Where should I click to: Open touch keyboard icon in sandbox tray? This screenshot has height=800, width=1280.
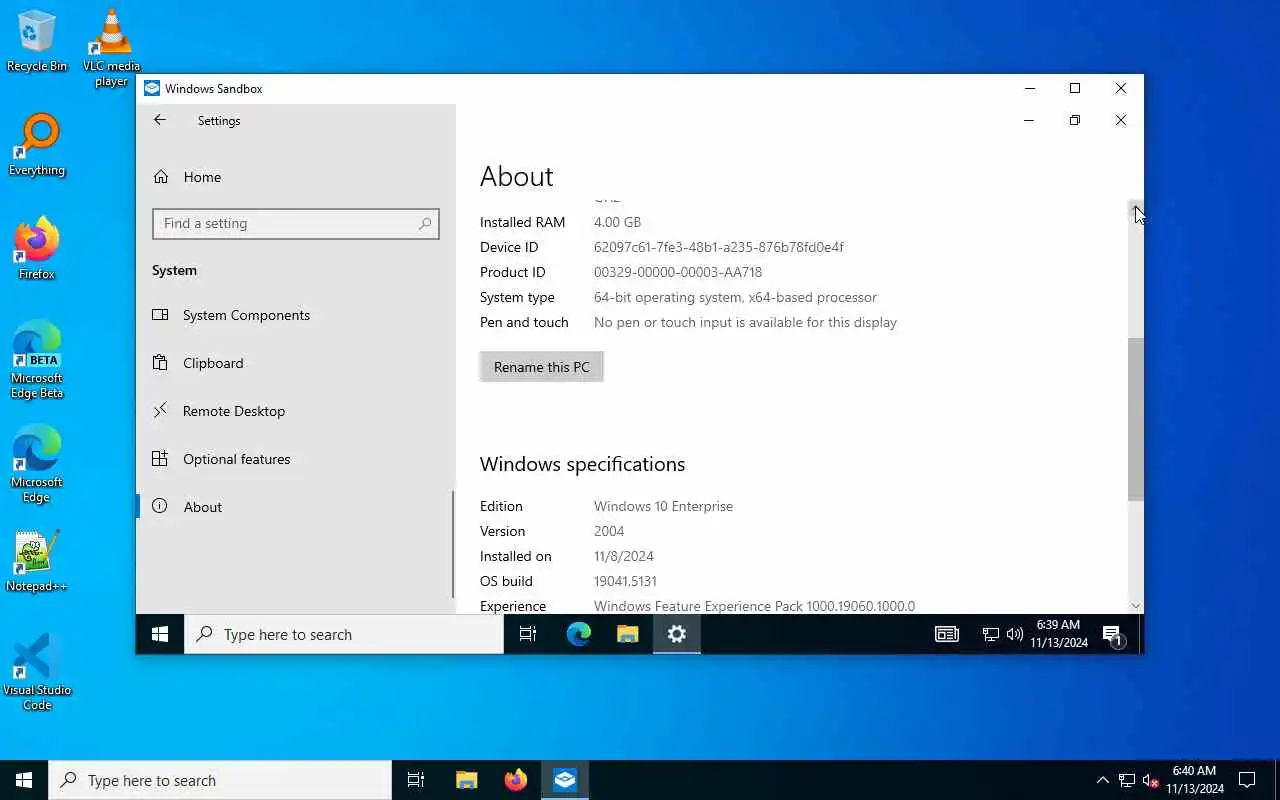(x=947, y=634)
